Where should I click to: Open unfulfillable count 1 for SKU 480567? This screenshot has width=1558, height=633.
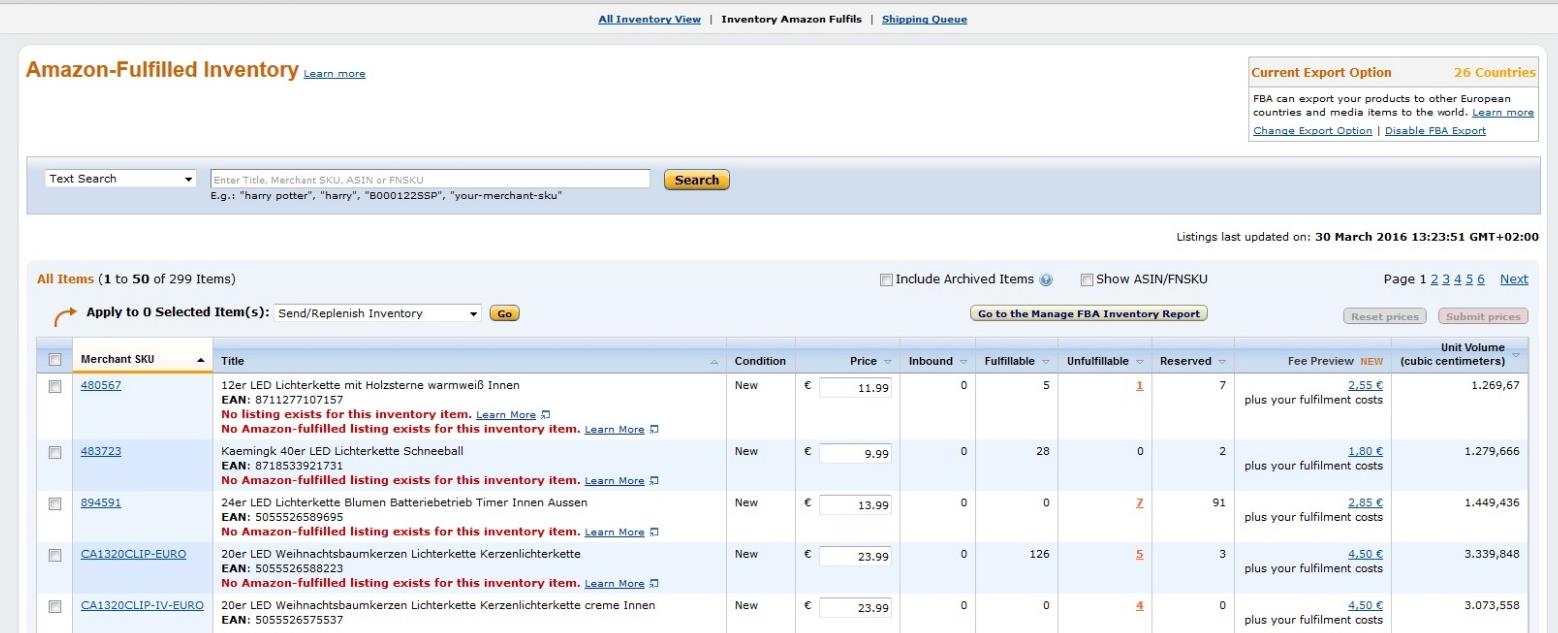pos(1140,385)
